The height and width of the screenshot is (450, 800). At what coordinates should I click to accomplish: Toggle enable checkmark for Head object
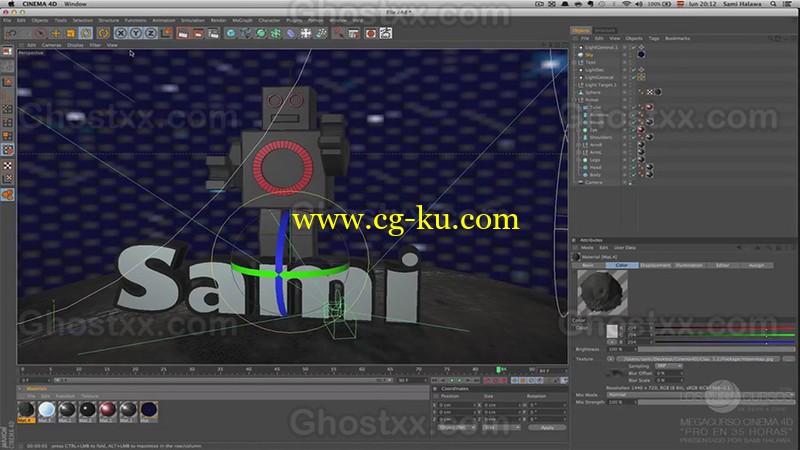point(634,167)
